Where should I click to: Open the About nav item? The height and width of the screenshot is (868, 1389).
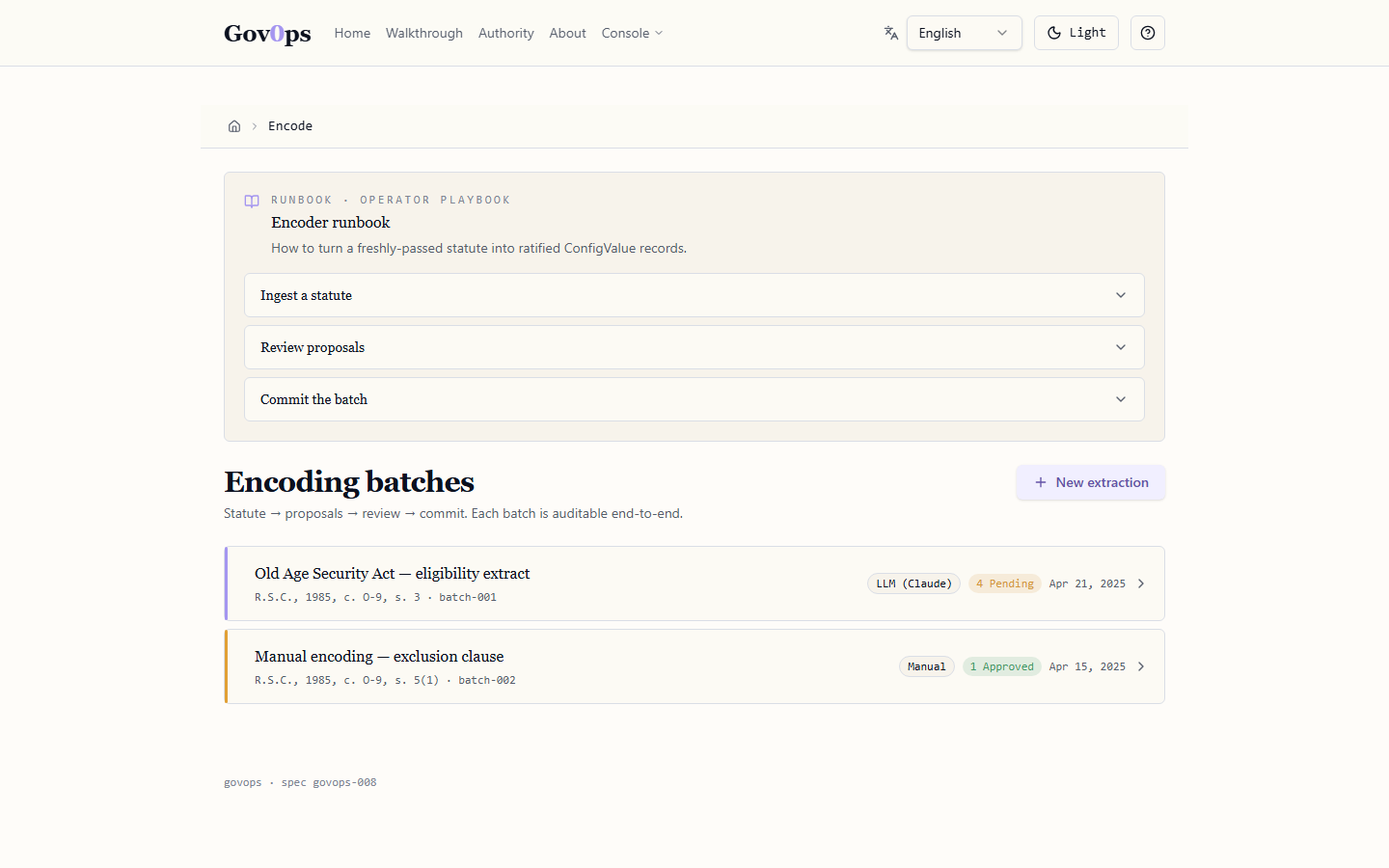tap(568, 33)
